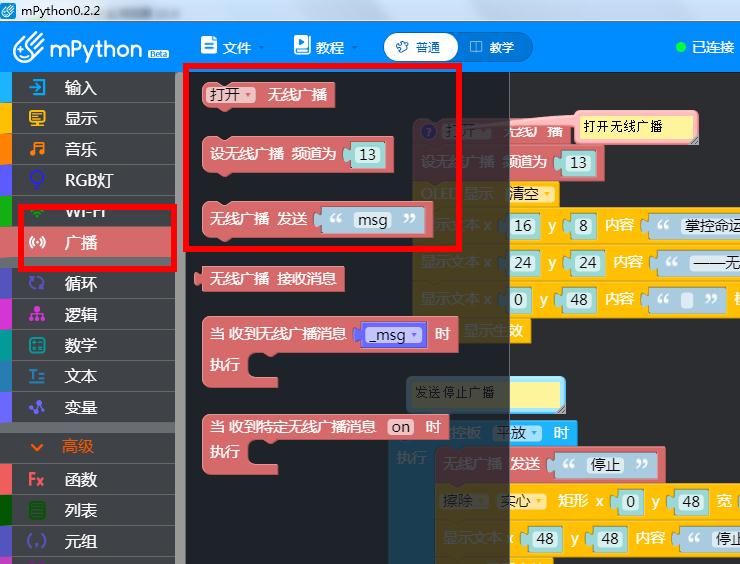The width and height of the screenshot is (740, 564).
Task: Open the 变量 category label
Action: 81,407
